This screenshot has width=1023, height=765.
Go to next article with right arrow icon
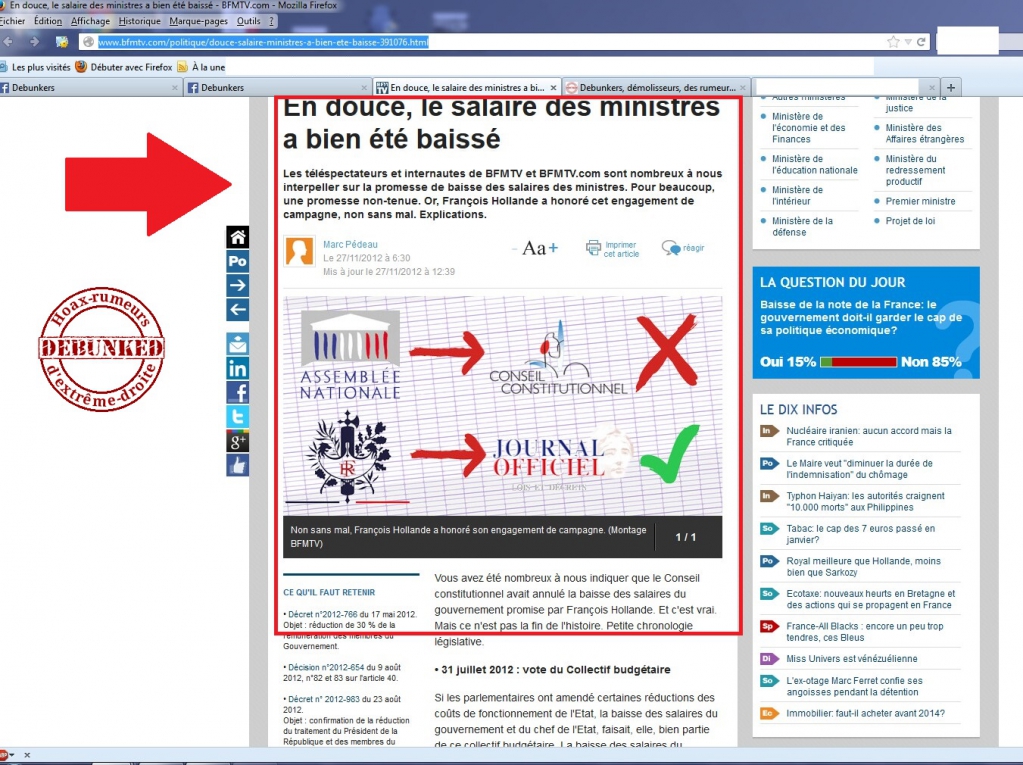tap(237, 285)
